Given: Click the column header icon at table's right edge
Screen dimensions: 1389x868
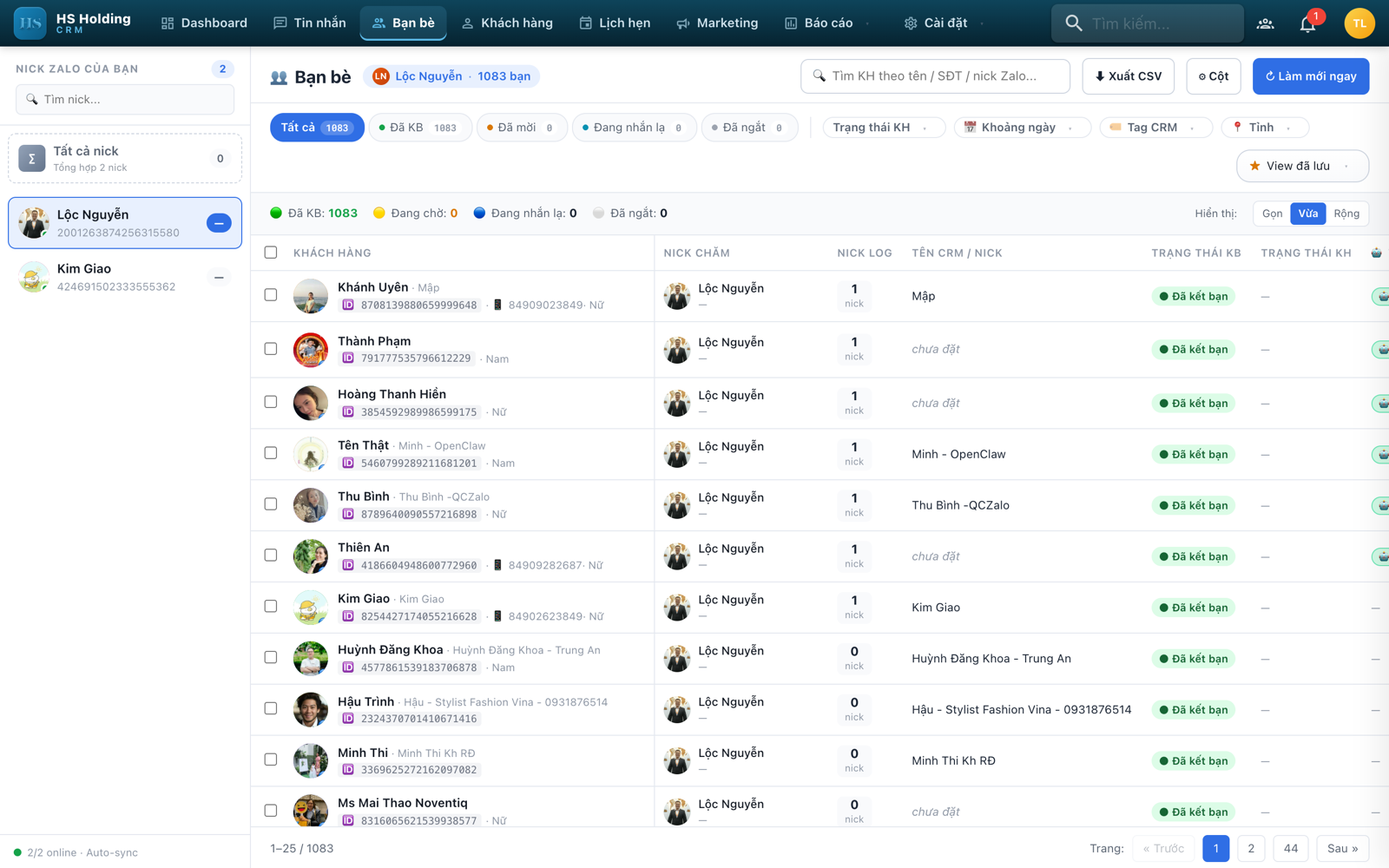Looking at the screenshot, I should pyautogui.click(x=1376, y=253).
